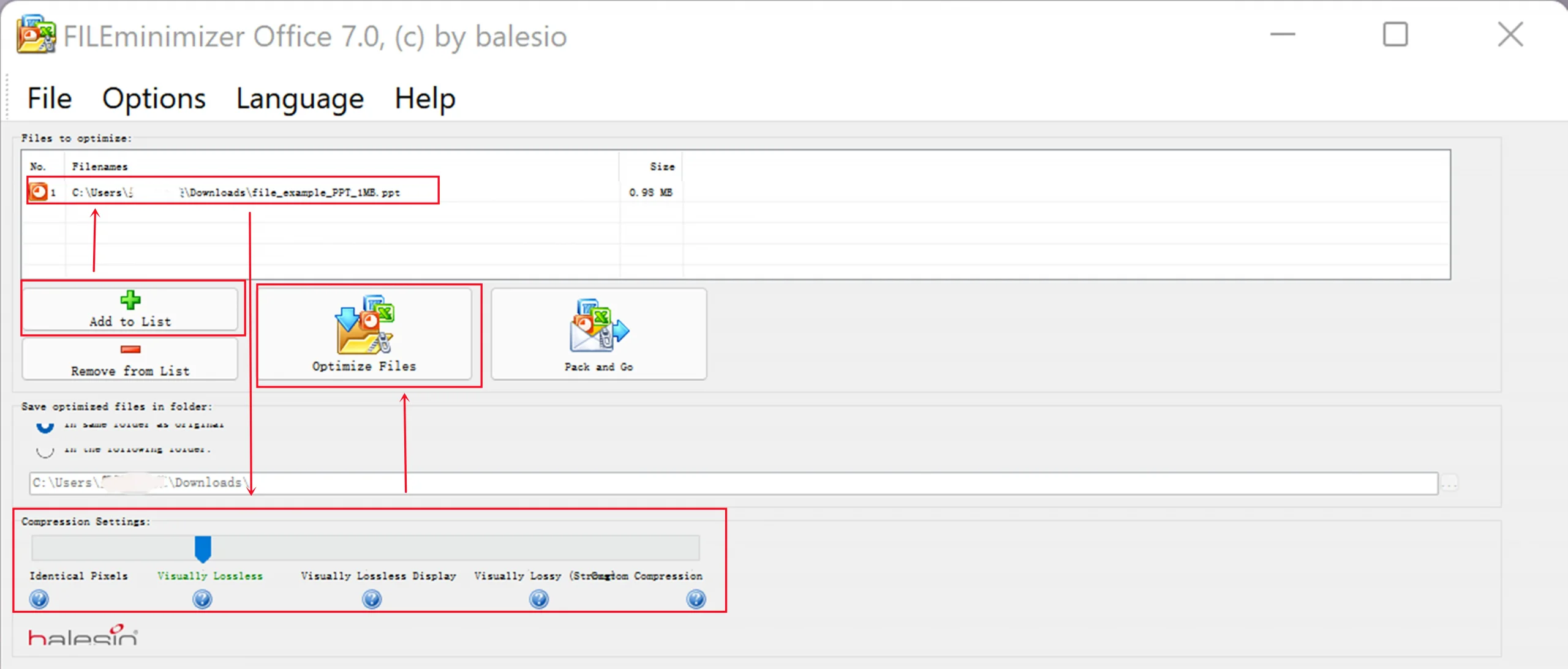Click the balesio logo at the bottom
Screen dimensions: 1568x669
(x=83, y=636)
